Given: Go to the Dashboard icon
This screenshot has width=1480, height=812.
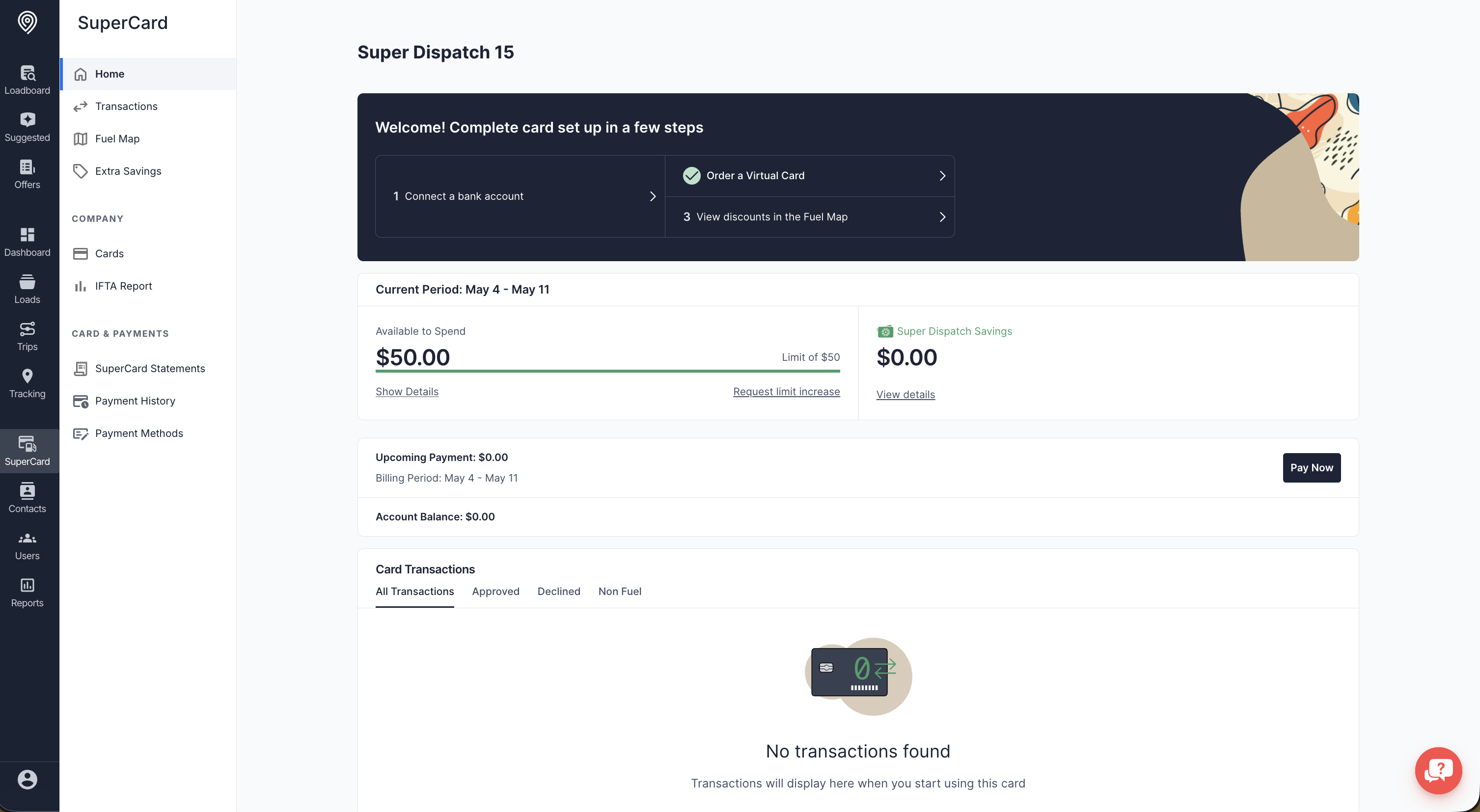Looking at the screenshot, I should (27, 234).
